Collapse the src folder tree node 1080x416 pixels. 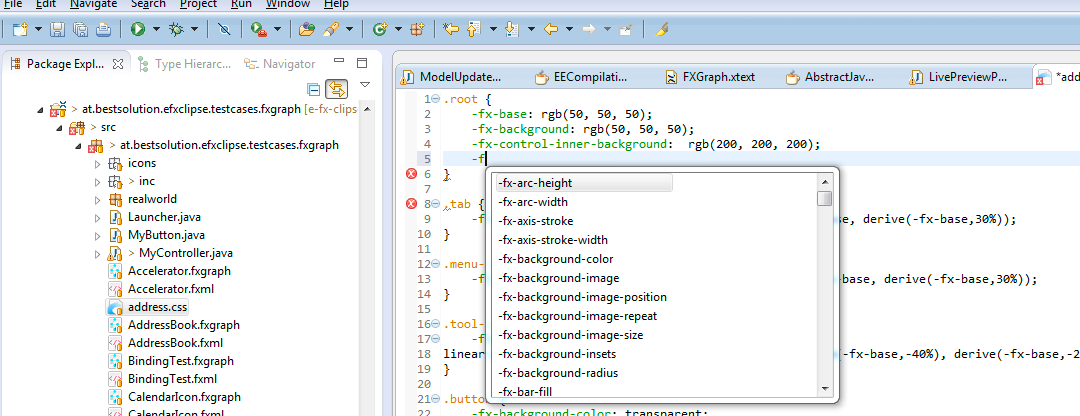pos(59,127)
